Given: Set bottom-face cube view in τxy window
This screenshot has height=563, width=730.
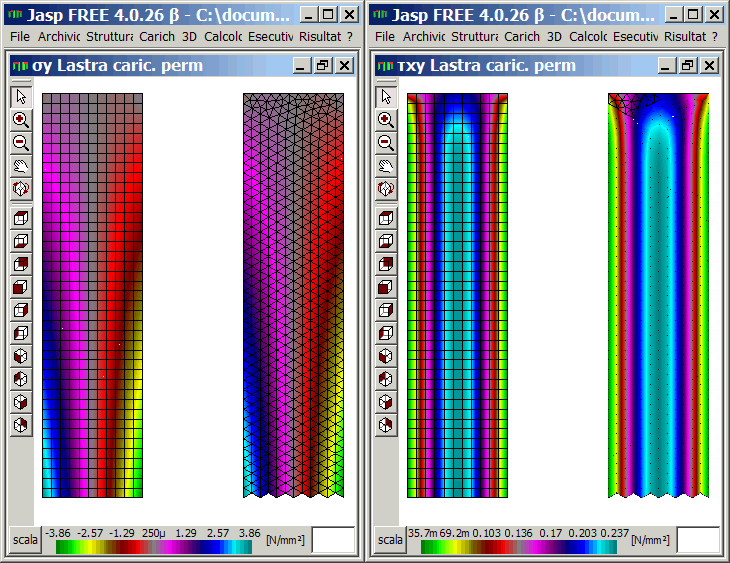Looking at the screenshot, I should pyautogui.click(x=386, y=241).
